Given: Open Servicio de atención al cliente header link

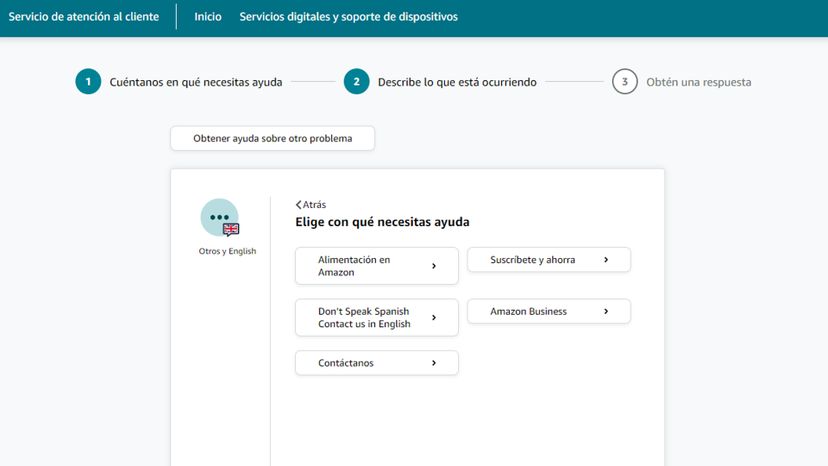Looking at the screenshot, I should pos(83,16).
